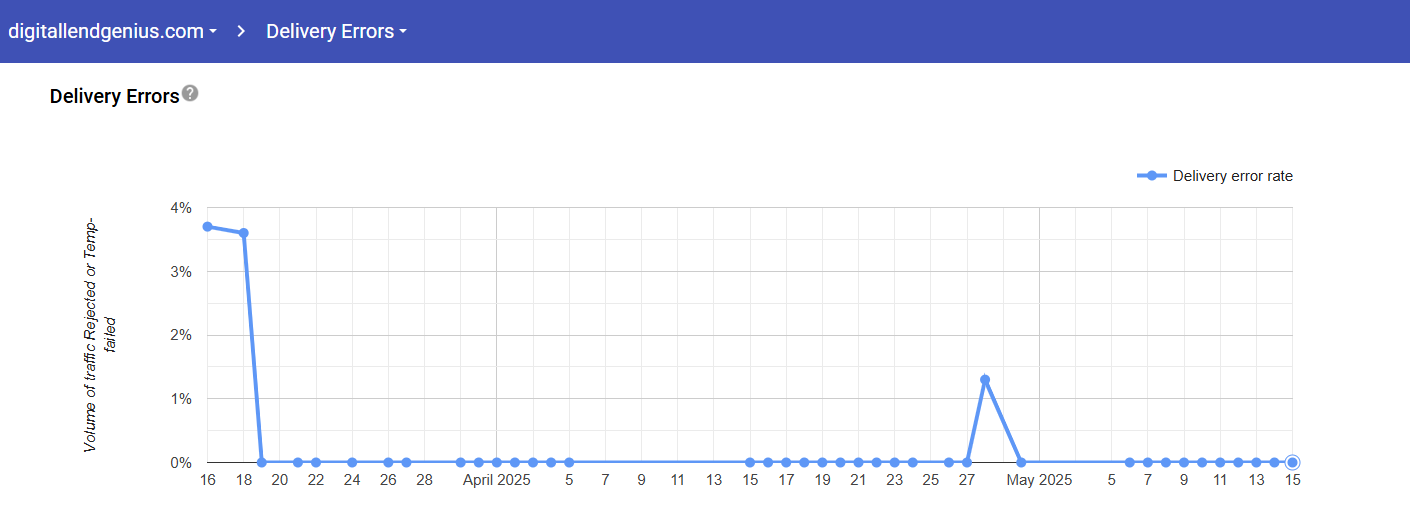The height and width of the screenshot is (529, 1410).
Task: Open the digitallendgenius.com domain dropdown
Action: click(x=112, y=31)
